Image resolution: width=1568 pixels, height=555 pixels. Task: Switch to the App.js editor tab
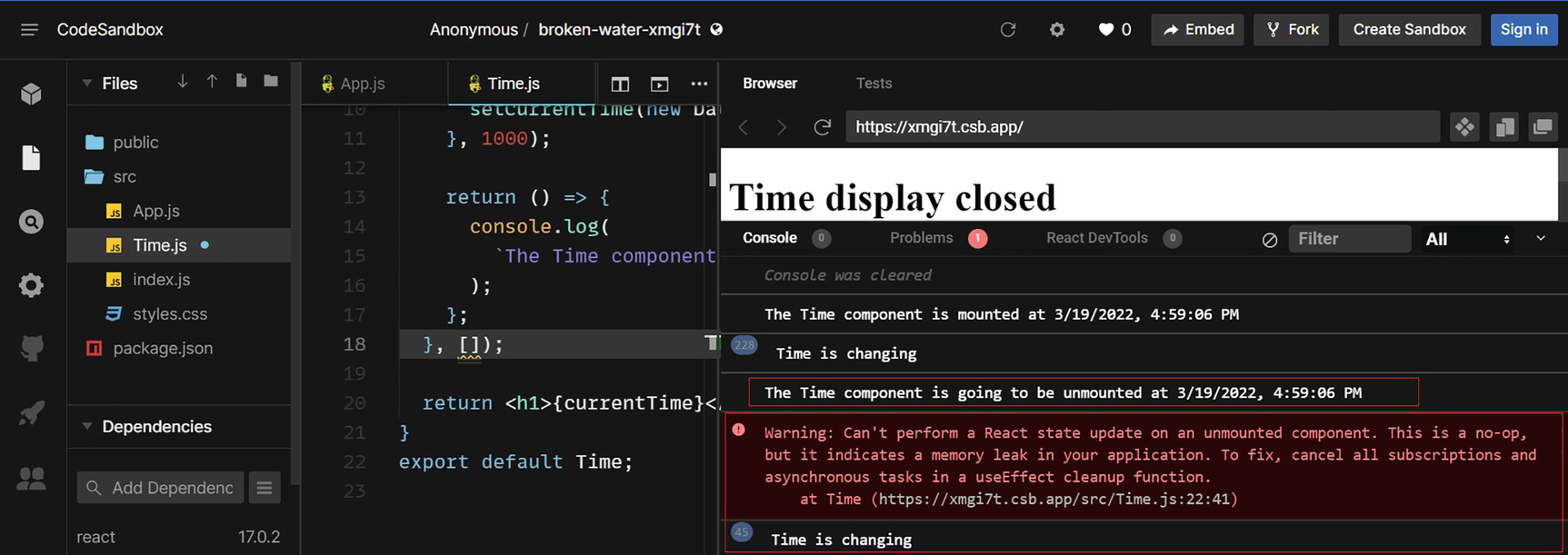[x=362, y=84]
